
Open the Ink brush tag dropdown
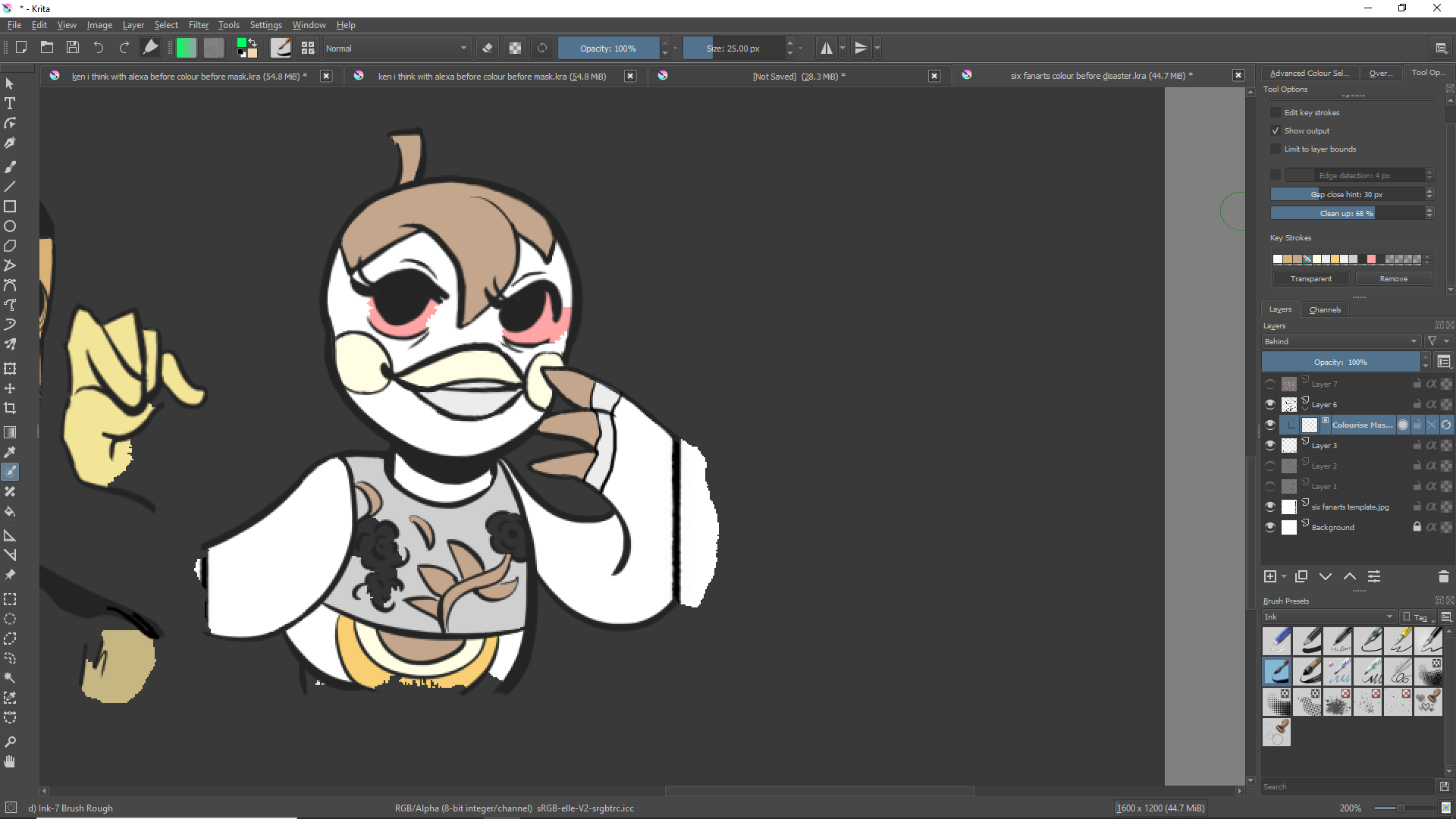click(1329, 617)
